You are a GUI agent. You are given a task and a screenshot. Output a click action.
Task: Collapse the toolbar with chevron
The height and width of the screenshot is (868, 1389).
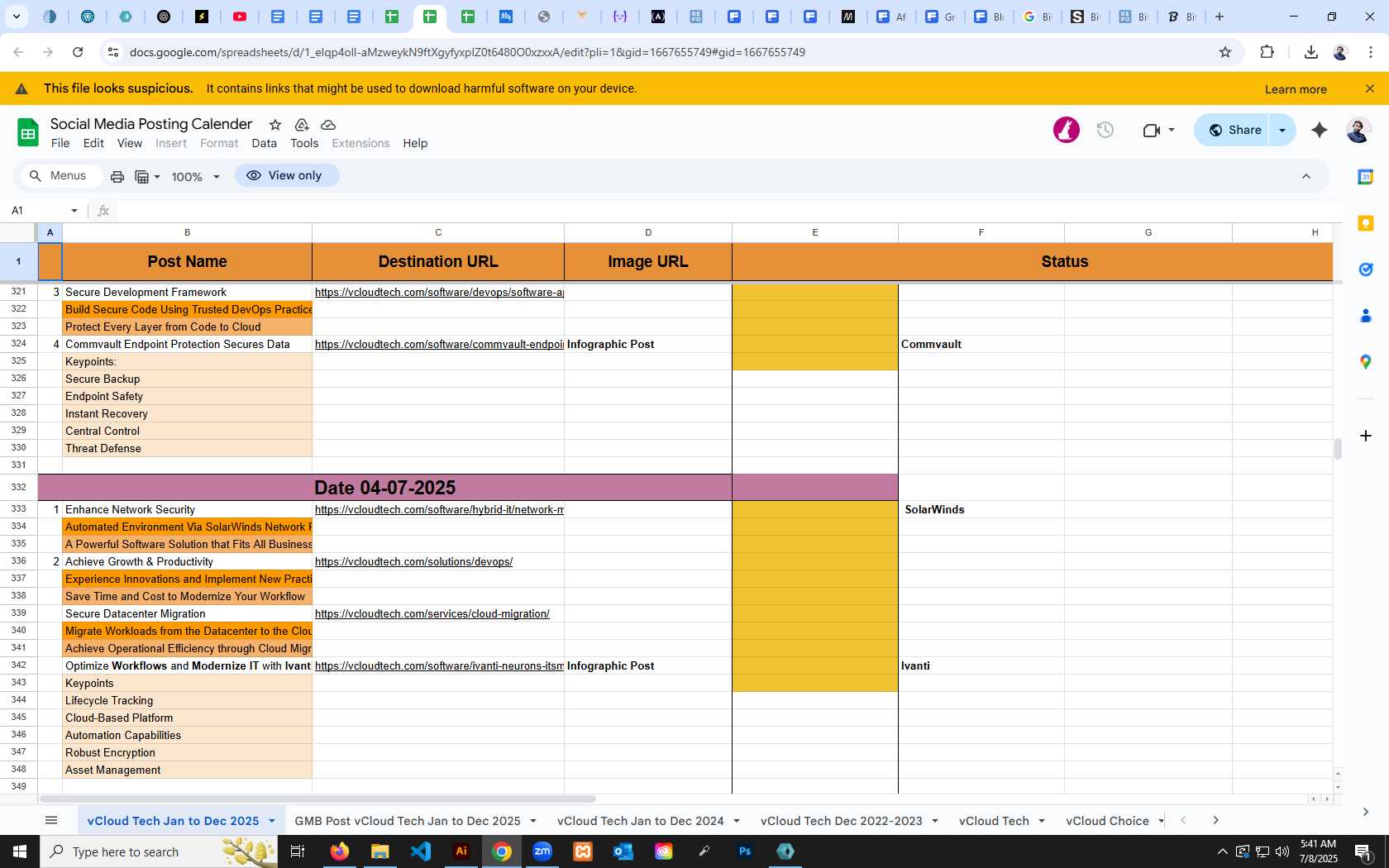[1306, 176]
